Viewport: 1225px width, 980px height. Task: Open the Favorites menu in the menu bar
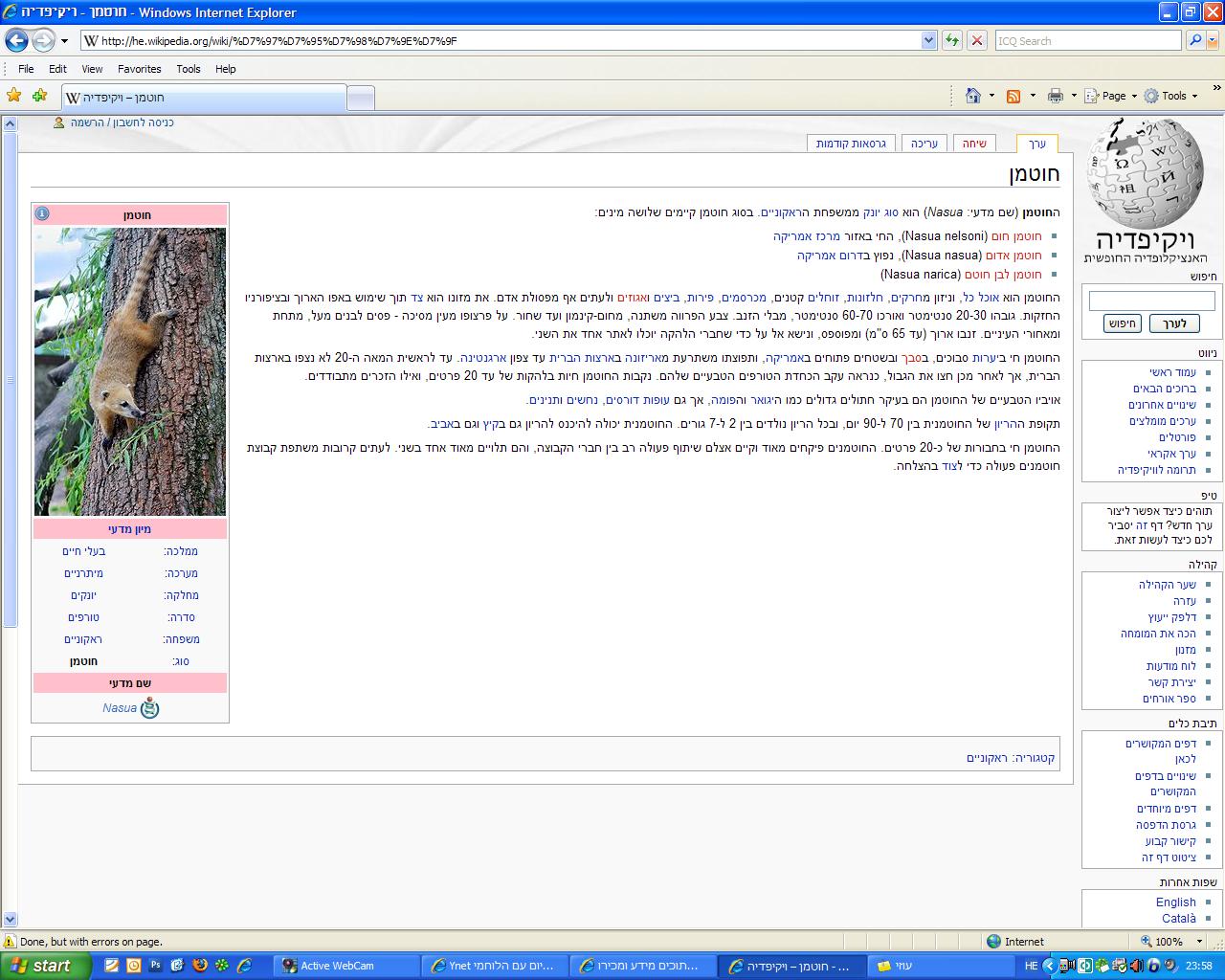point(139,69)
